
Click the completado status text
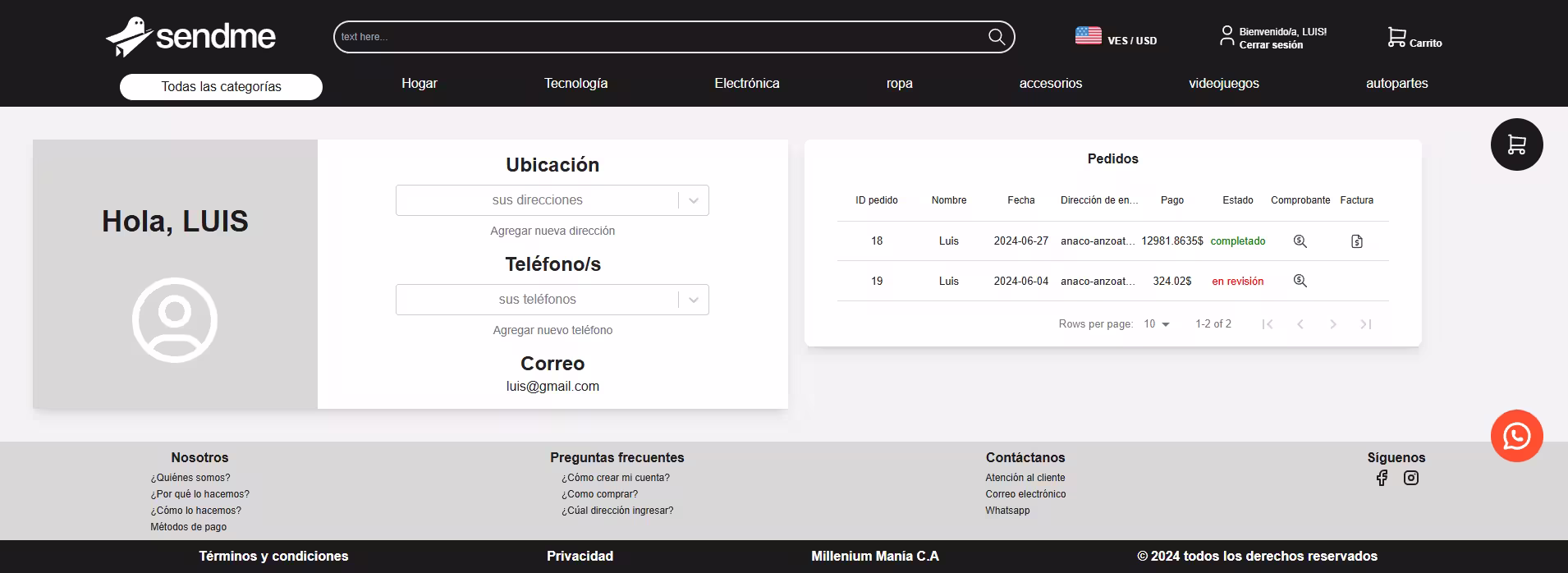tap(1237, 241)
